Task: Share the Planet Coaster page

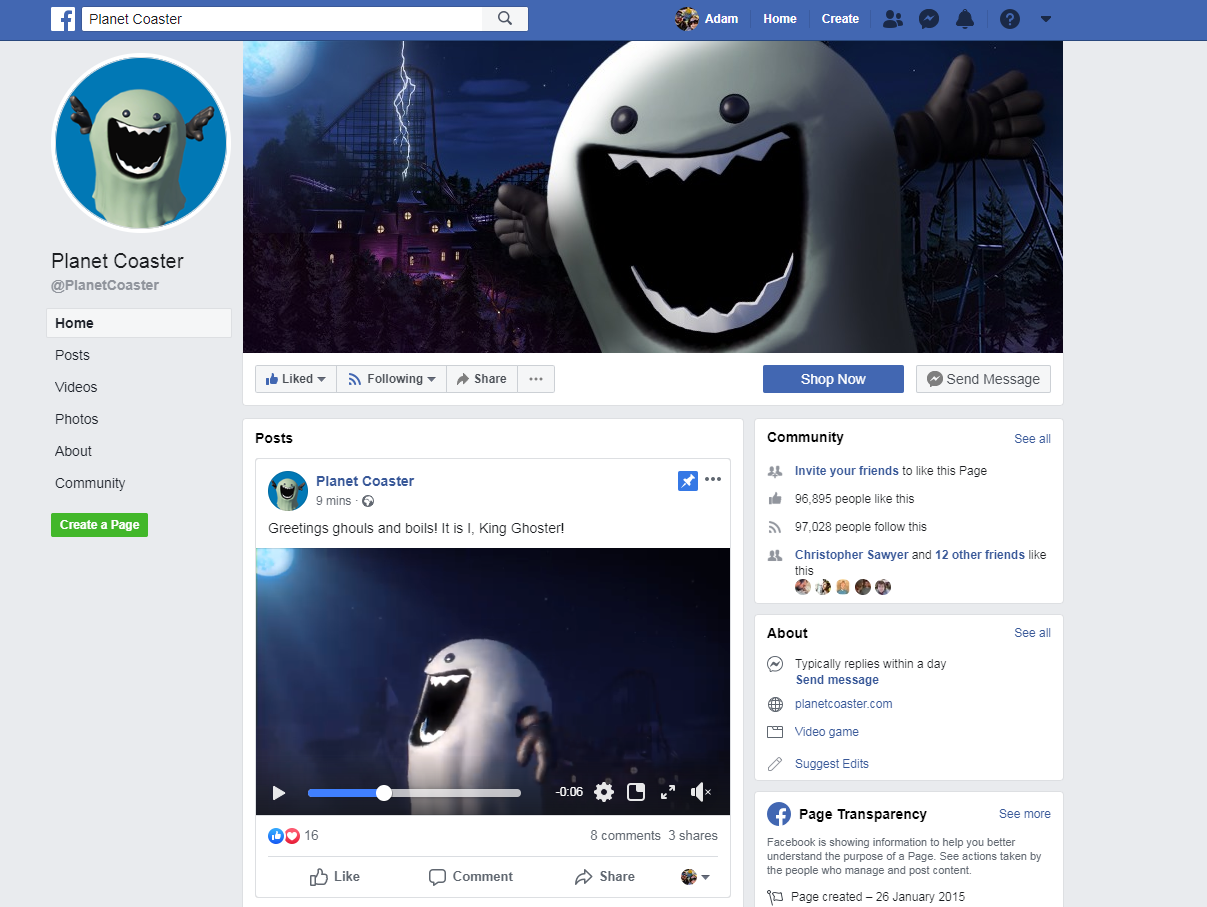Action: point(482,379)
